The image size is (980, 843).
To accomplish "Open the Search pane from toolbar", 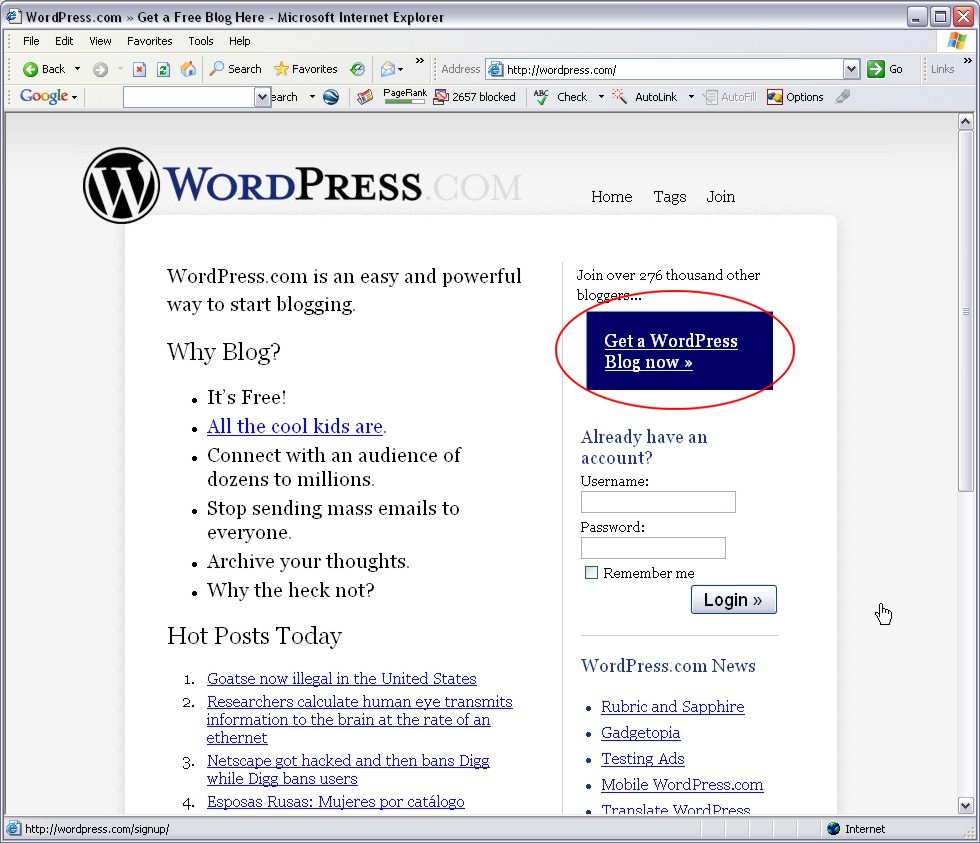I will tap(236, 69).
